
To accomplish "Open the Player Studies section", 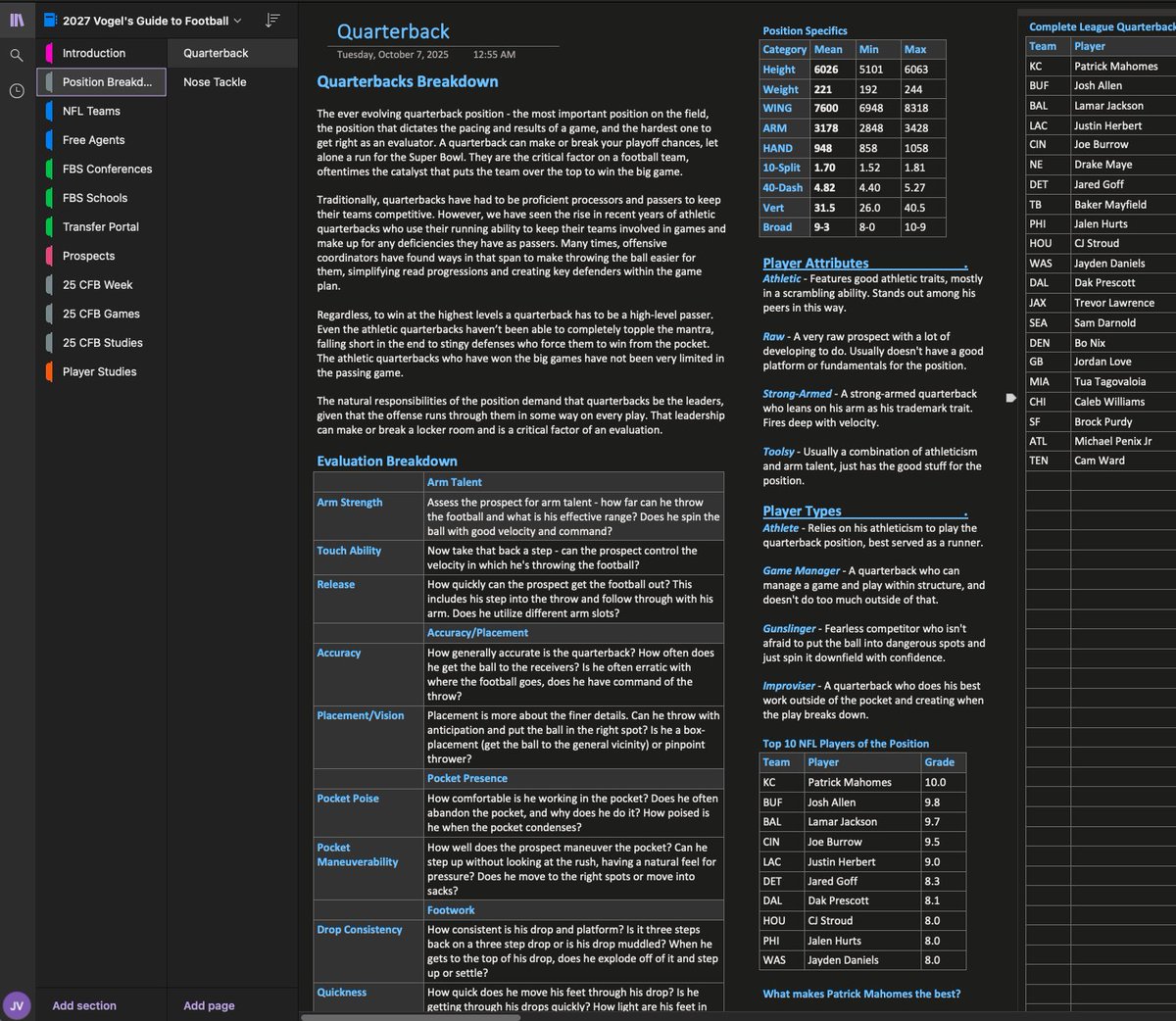I will pyautogui.click(x=102, y=371).
